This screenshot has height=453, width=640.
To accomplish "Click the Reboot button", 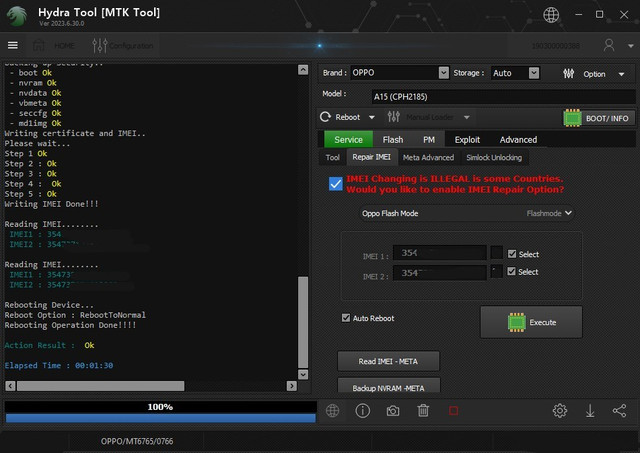I will 340,117.
